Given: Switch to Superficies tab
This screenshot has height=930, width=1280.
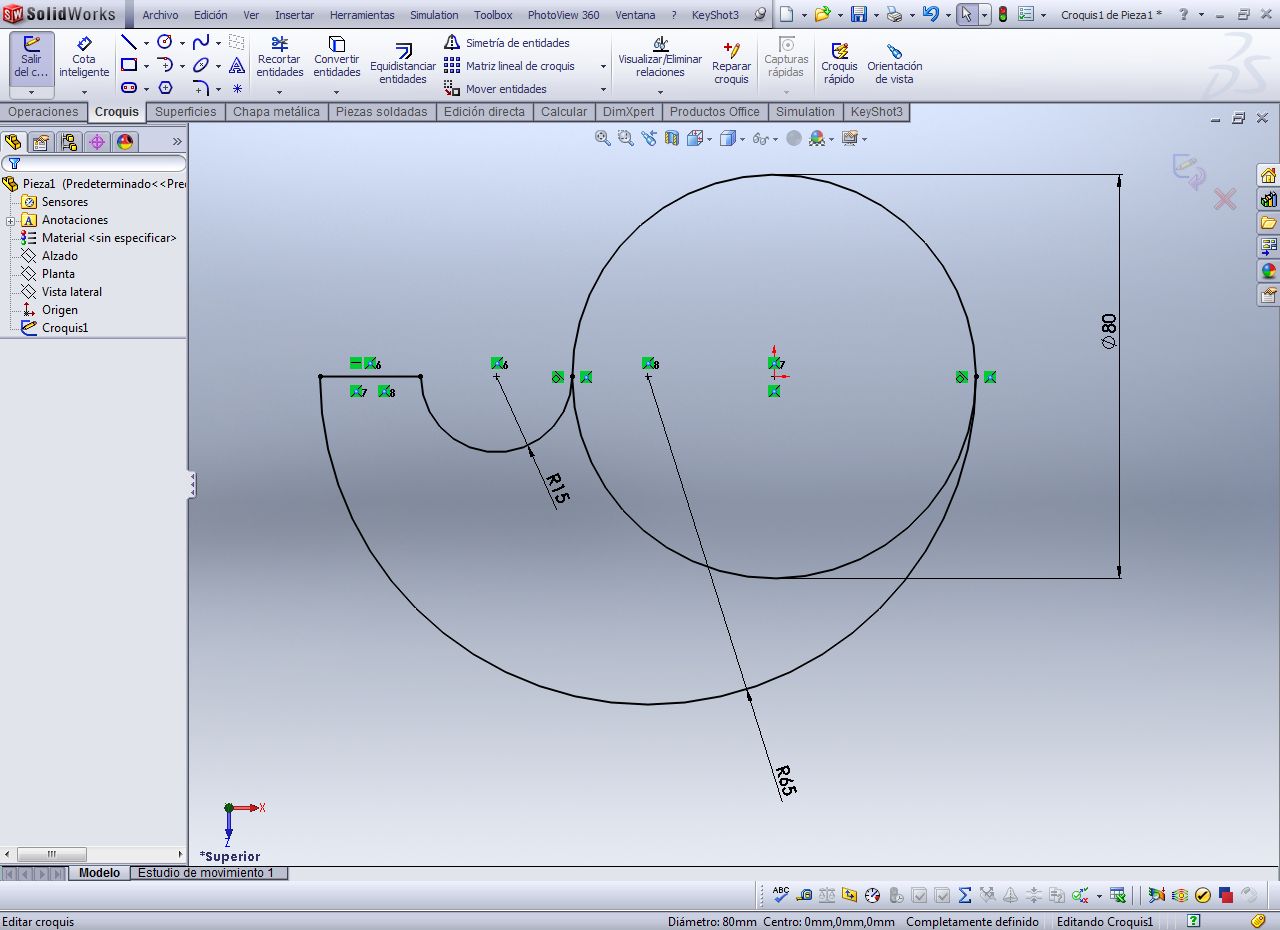Looking at the screenshot, I should pos(185,112).
